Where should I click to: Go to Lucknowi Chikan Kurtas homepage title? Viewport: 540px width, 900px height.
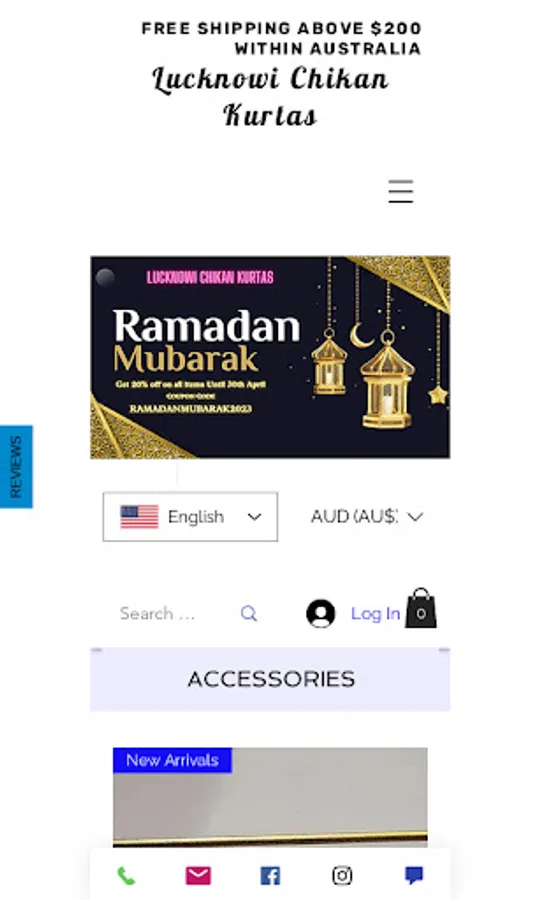[270, 96]
